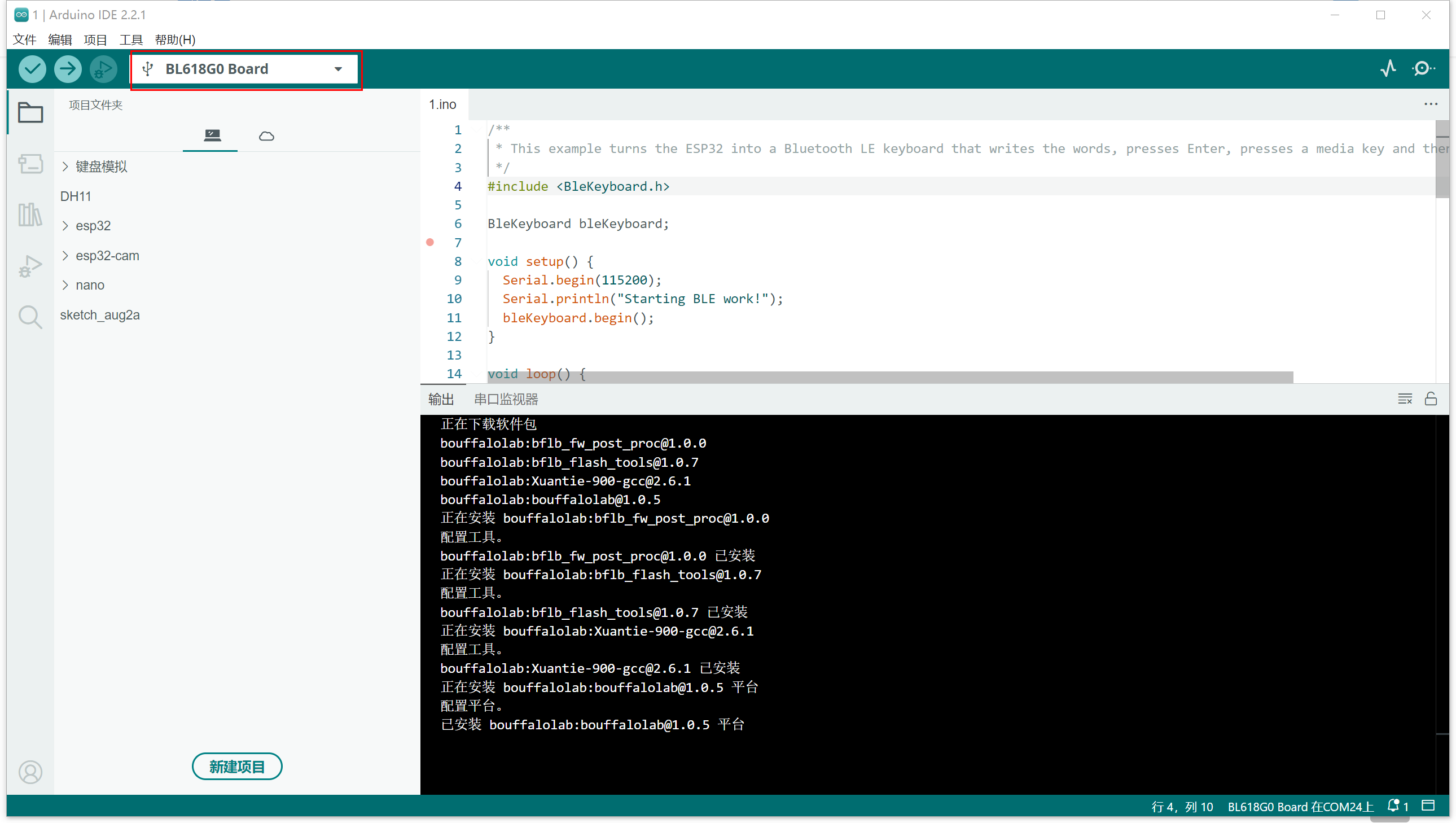Open the Debug sidebar panel
Image resolution: width=1456 pixels, height=823 pixels.
(30, 266)
